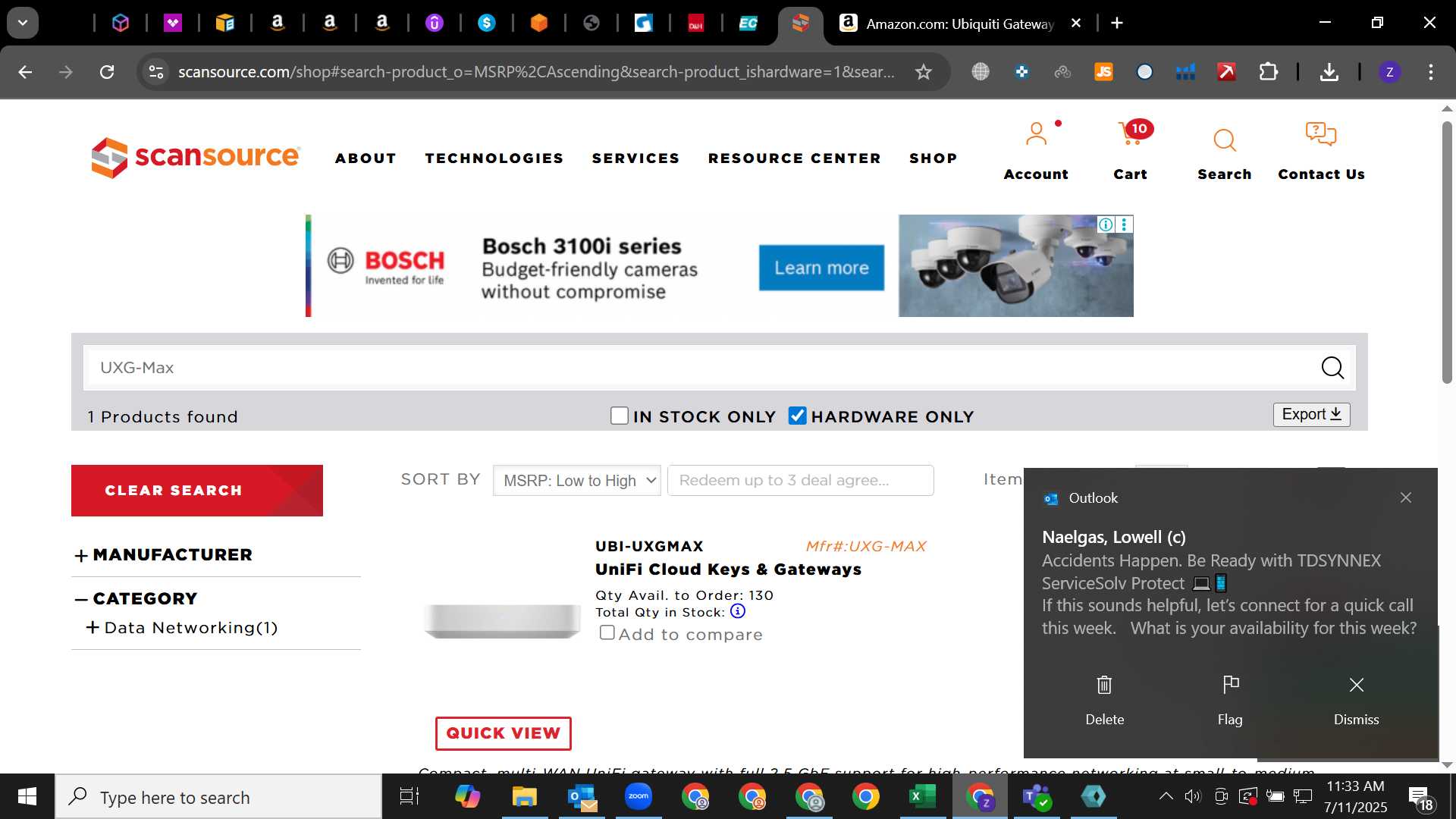Viewport: 1456px width, 819px height.
Task: Dismiss the Outlook notification
Action: pyautogui.click(x=1357, y=685)
